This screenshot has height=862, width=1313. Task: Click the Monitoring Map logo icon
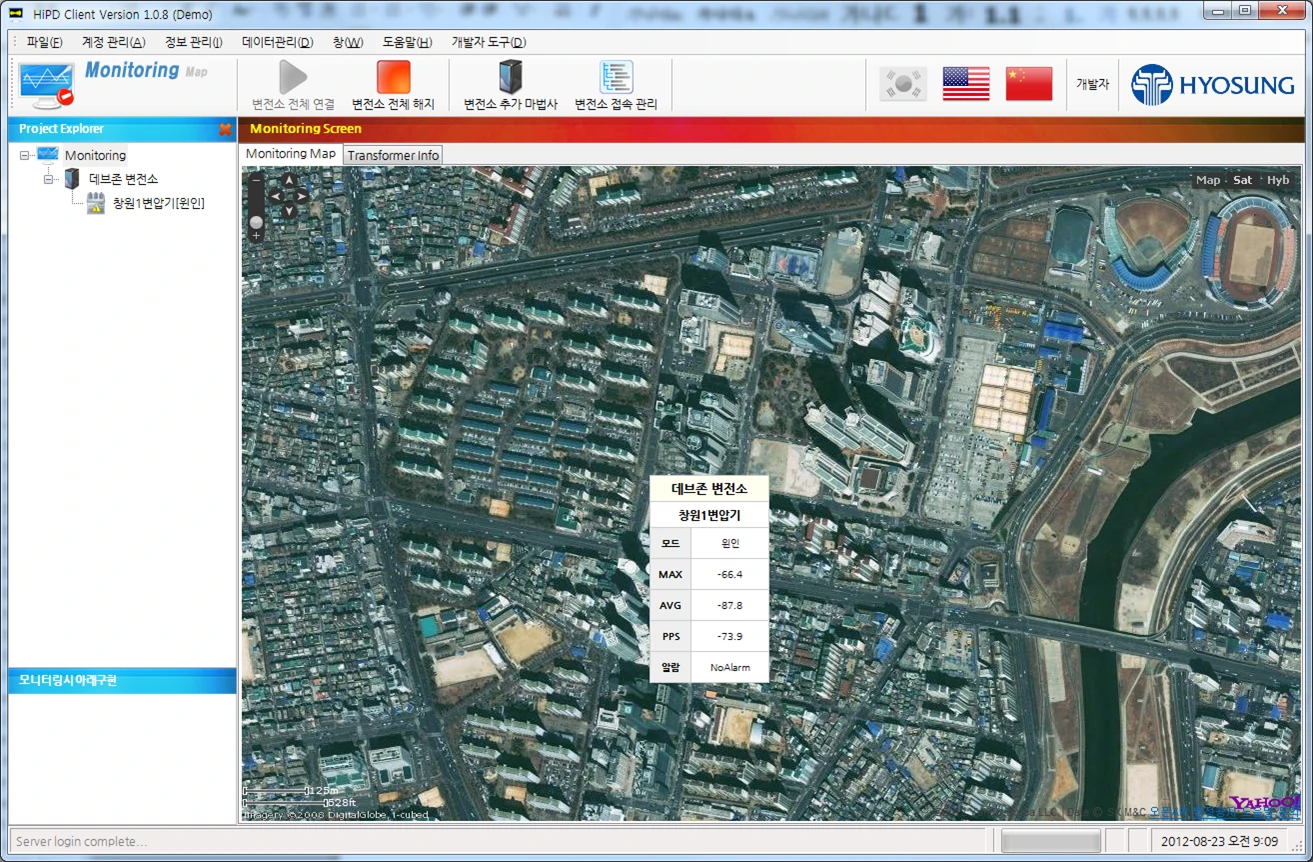[x=46, y=85]
